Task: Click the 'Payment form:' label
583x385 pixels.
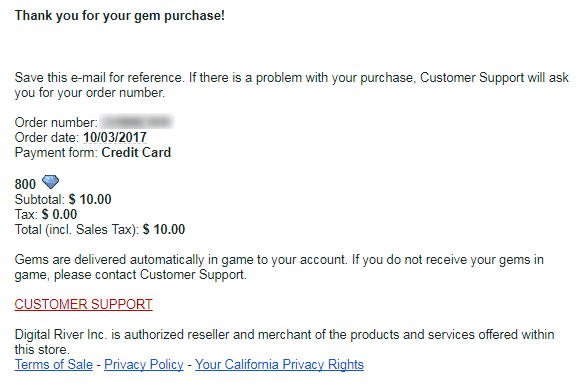Action: (x=56, y=153)
